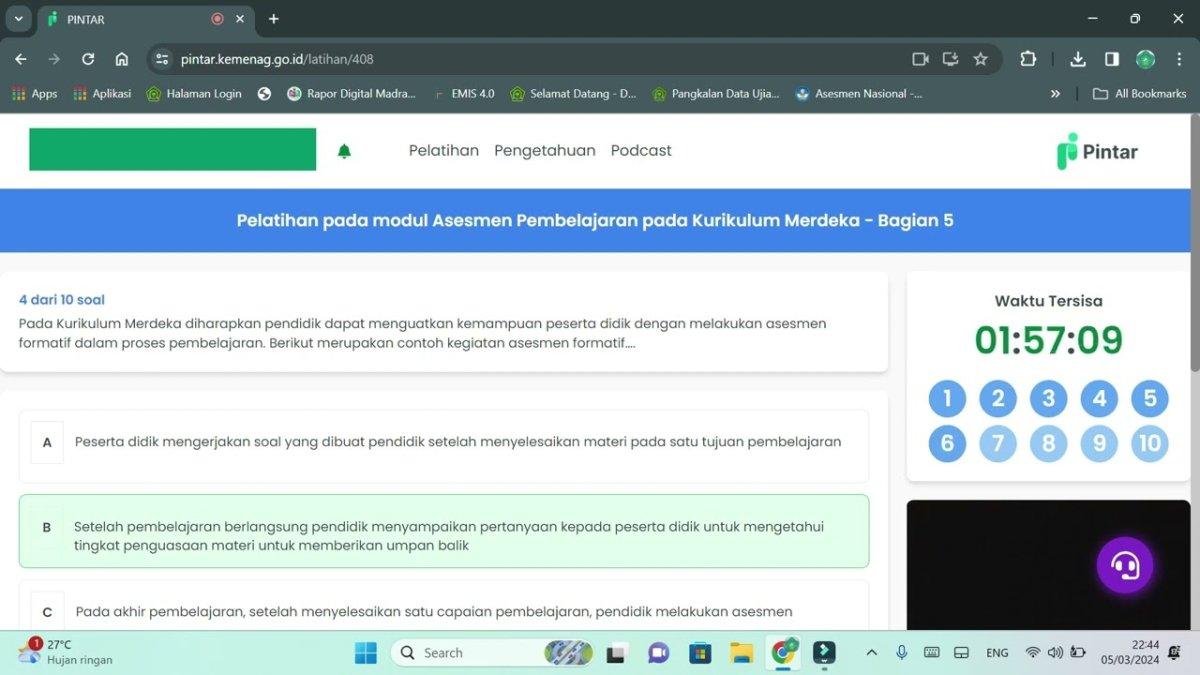Open the volume control slider

(1055, 652)
